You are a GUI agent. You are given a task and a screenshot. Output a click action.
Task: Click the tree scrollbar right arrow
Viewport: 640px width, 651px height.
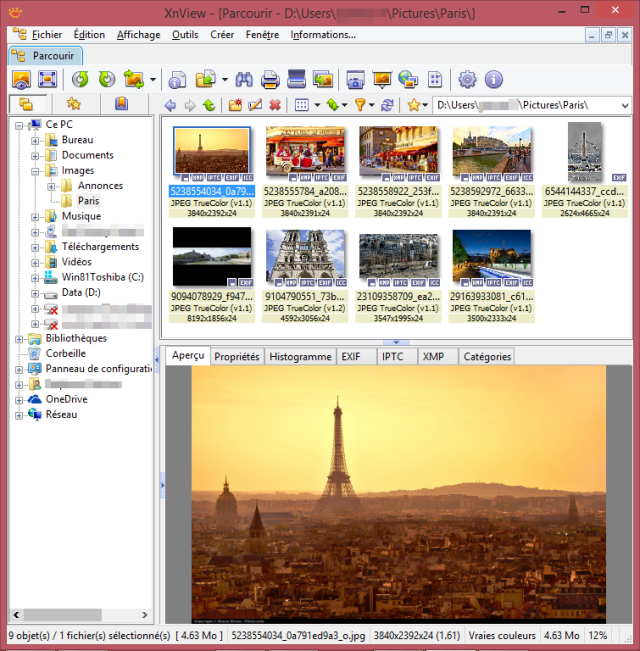(144, 615)
